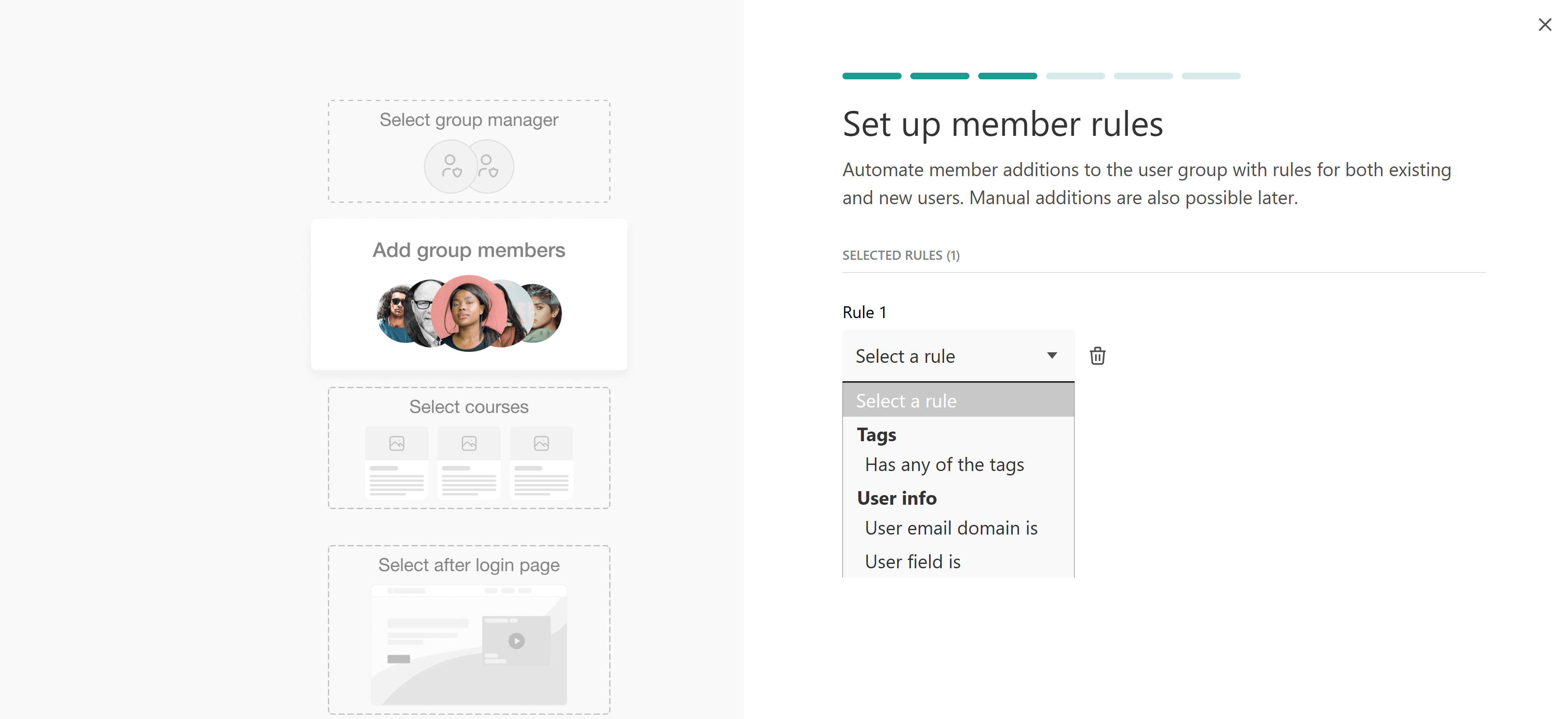Image resolution: width=1568 pixels, height=719 pixels.
Task: Choose 'User field is' option
Action: coord(913,562)
